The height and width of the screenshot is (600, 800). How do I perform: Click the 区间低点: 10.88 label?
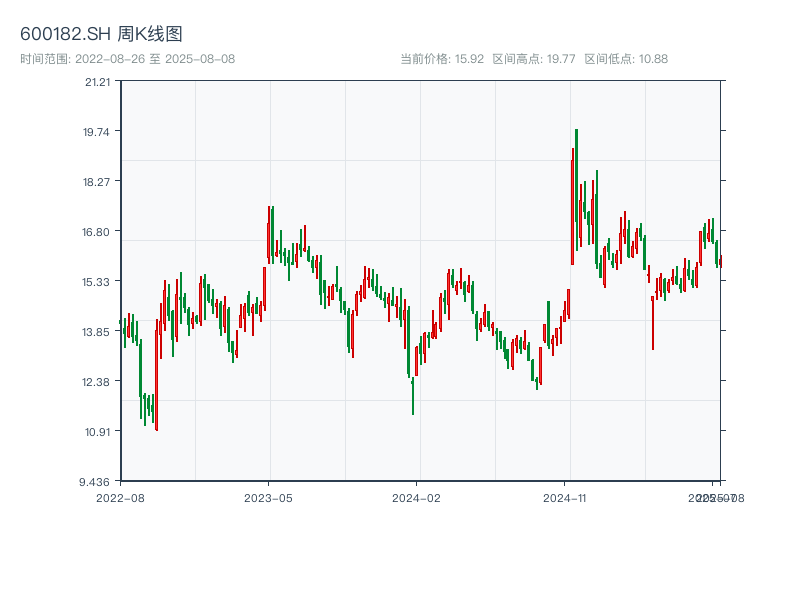coord(626,59)
